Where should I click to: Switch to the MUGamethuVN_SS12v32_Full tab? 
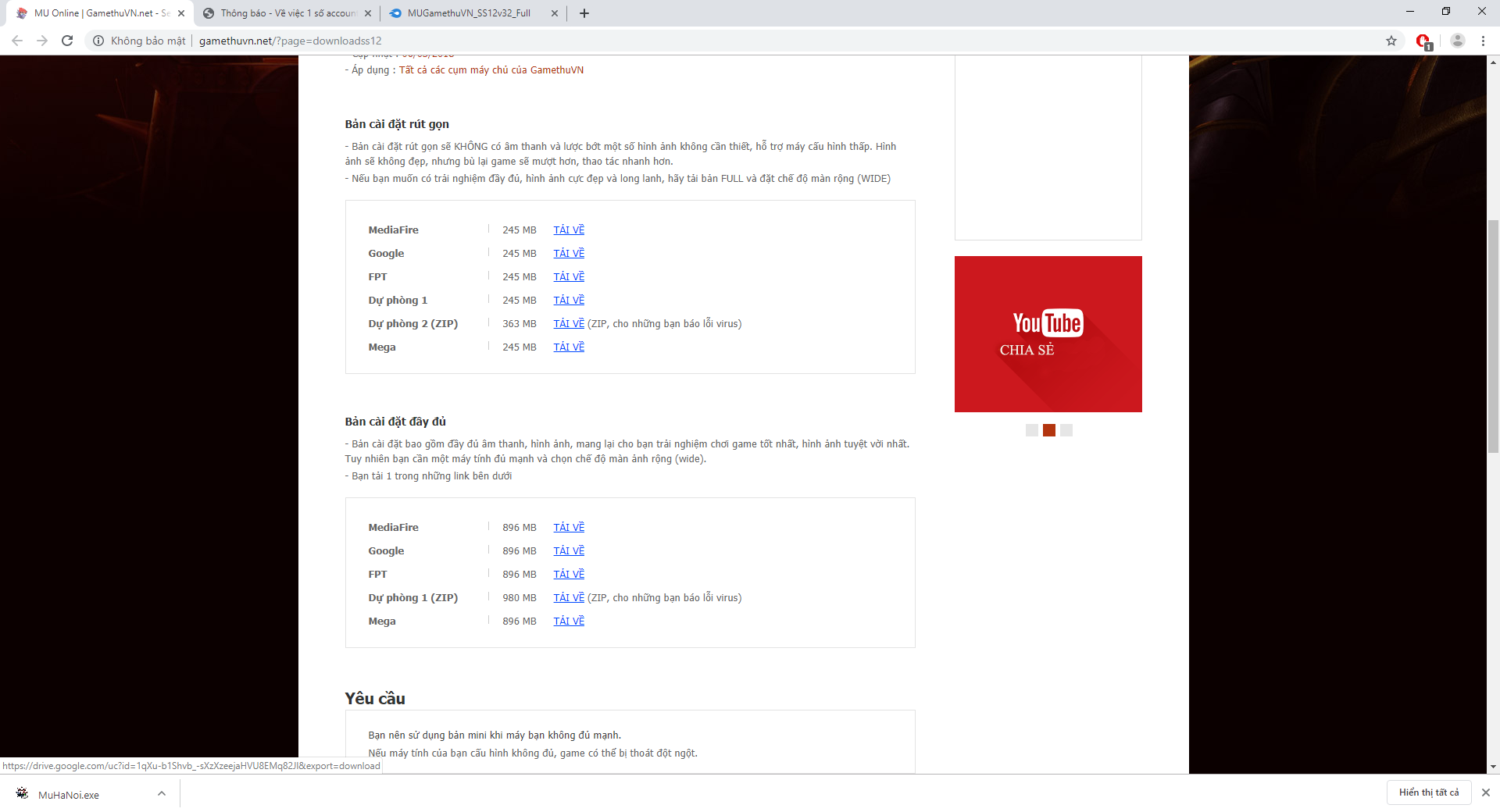click(x=469, y=13)
